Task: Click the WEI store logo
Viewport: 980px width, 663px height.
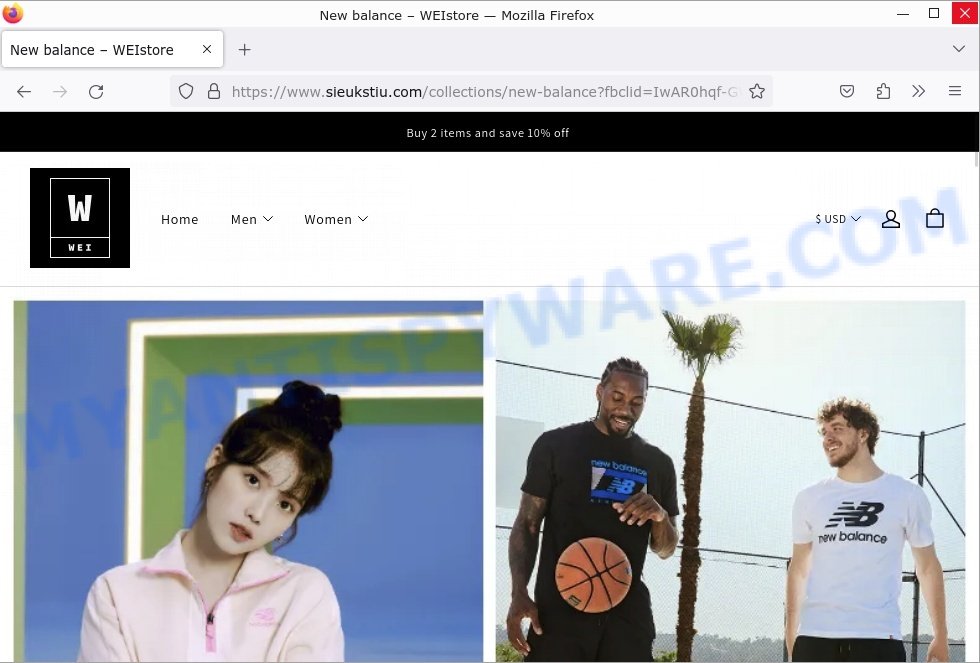Action: pos(80,217)
